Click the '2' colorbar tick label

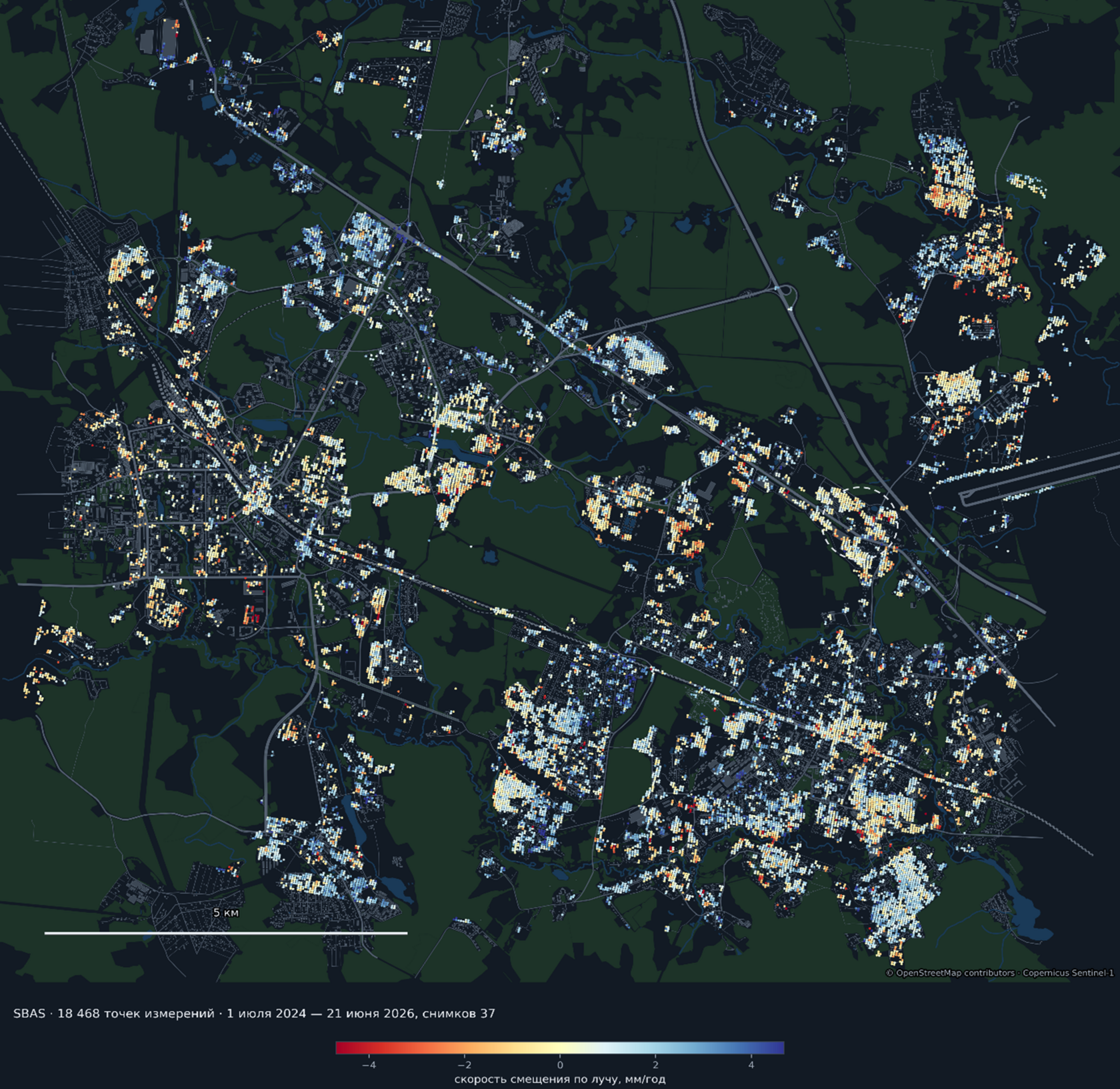[655, 1065]
